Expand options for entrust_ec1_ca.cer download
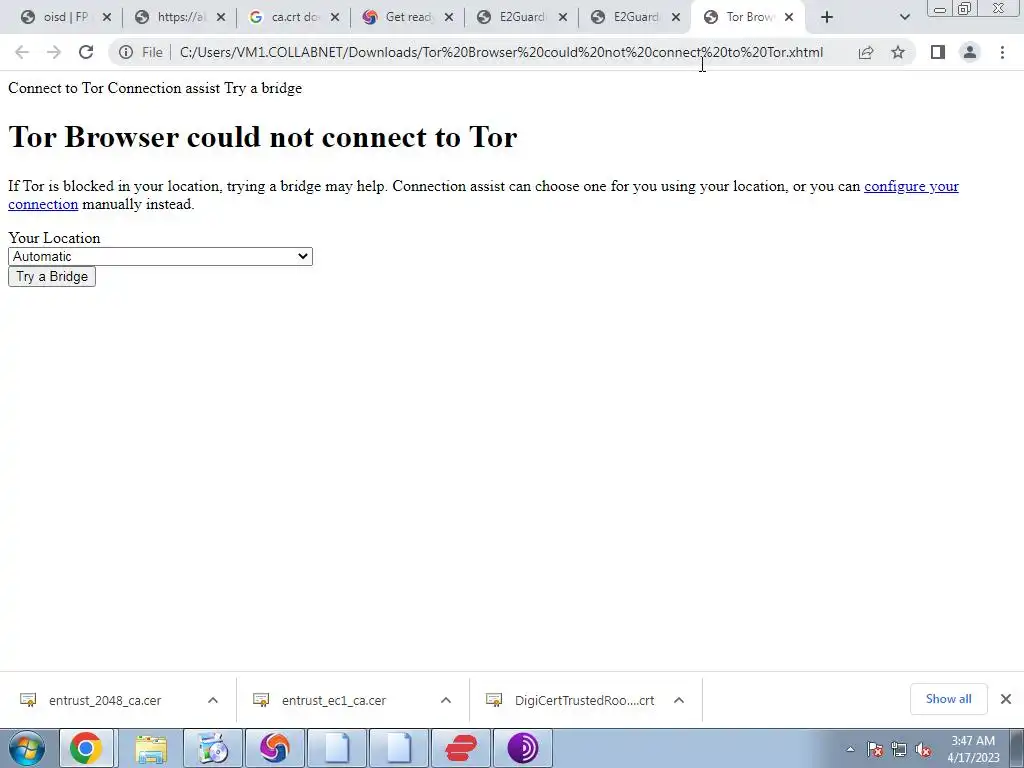 pos(446,700)
